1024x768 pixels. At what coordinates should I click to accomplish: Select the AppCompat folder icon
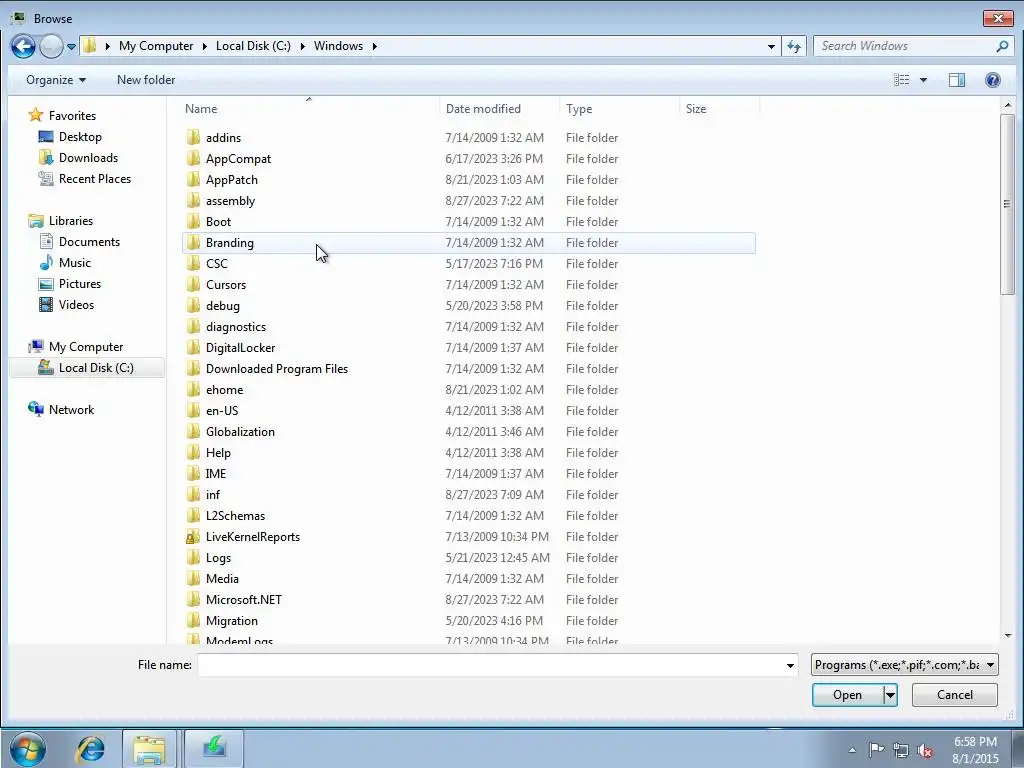(193, 158)
